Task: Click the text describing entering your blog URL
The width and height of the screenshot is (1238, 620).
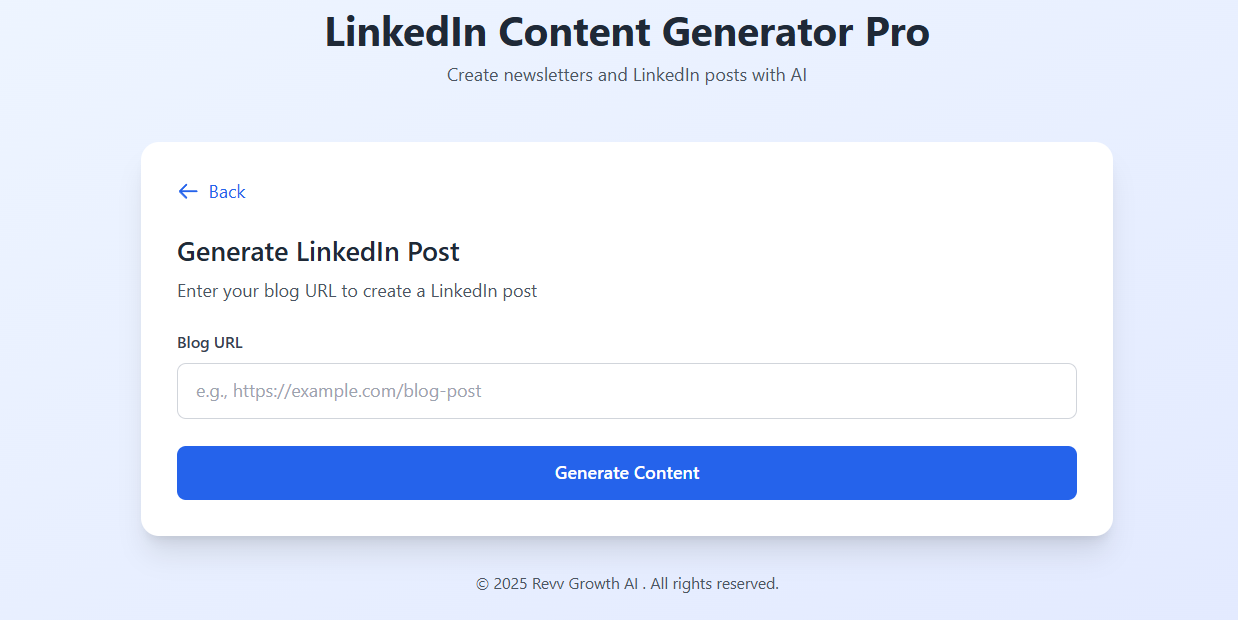Action: (356, 291)
